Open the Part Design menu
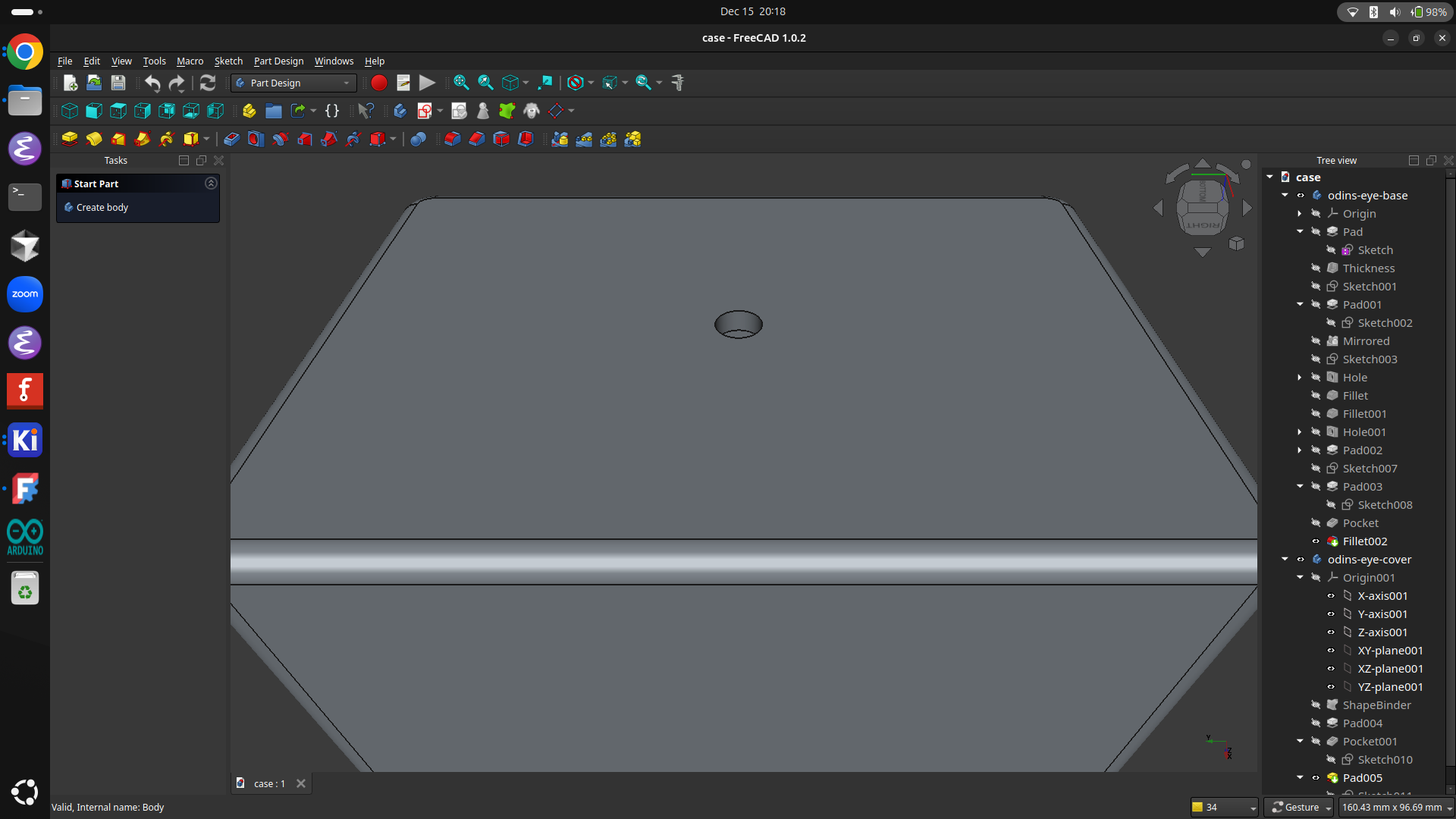This screenshot has width=1456, height=819. [278, 61]
